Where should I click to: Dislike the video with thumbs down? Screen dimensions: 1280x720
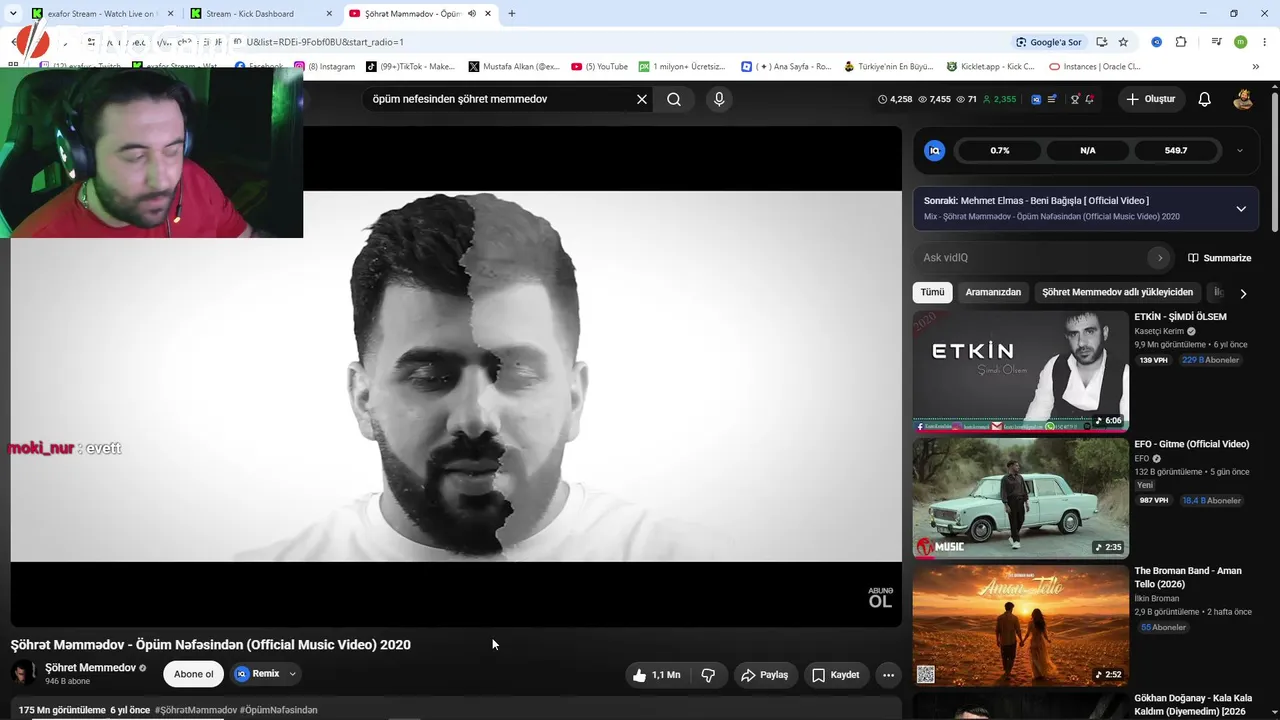[708, 675]
